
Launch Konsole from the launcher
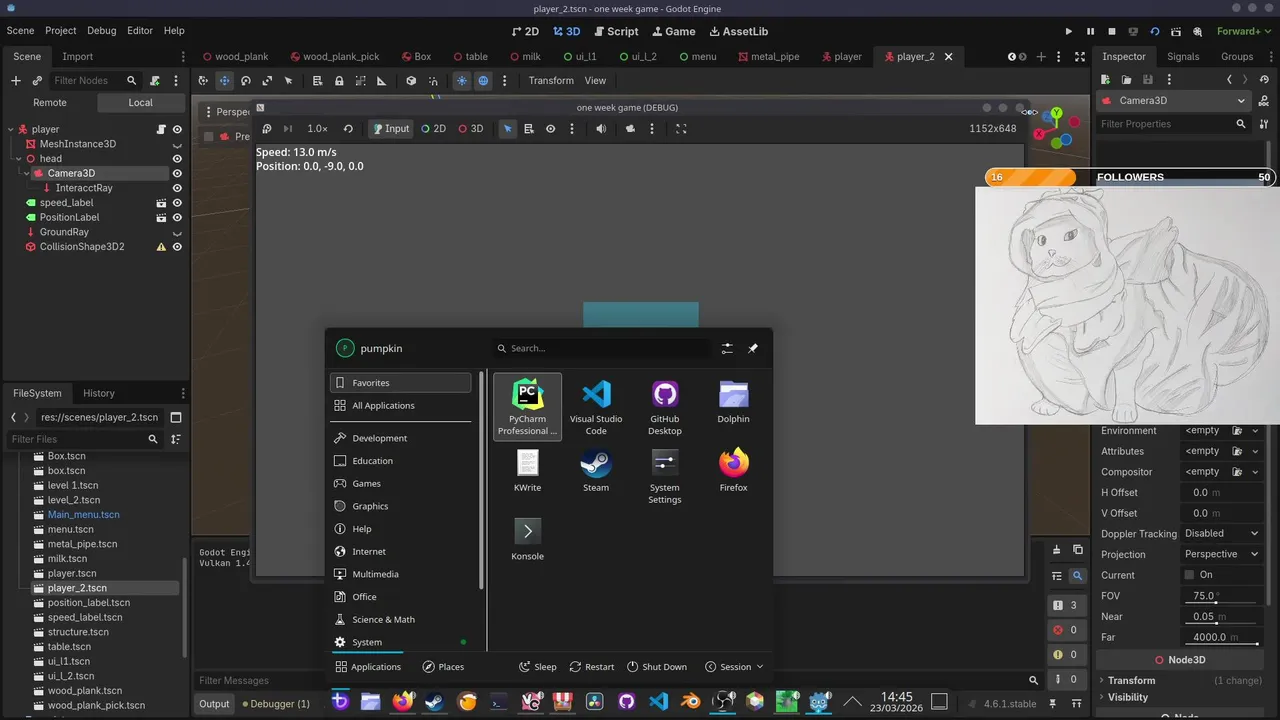[527, 539]
